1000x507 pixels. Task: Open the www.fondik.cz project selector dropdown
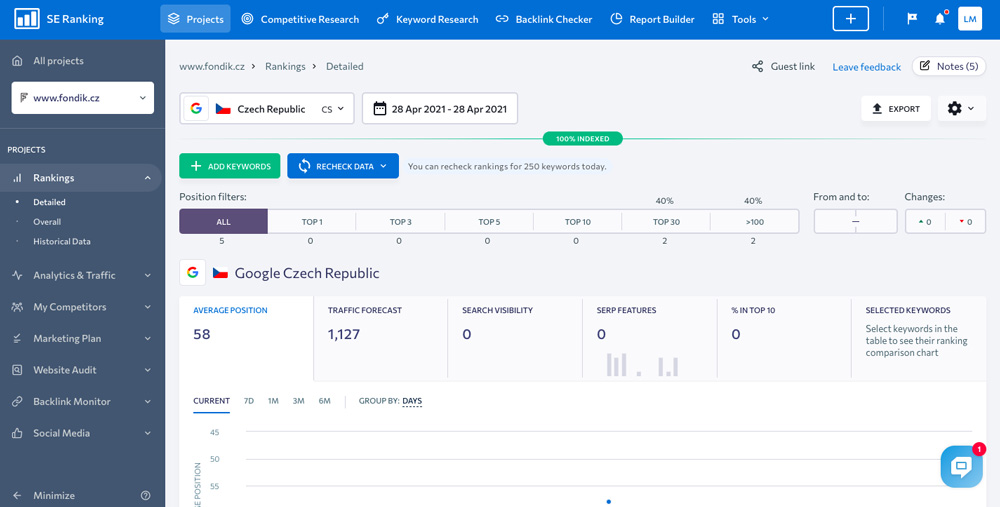[x=82, y=98]
